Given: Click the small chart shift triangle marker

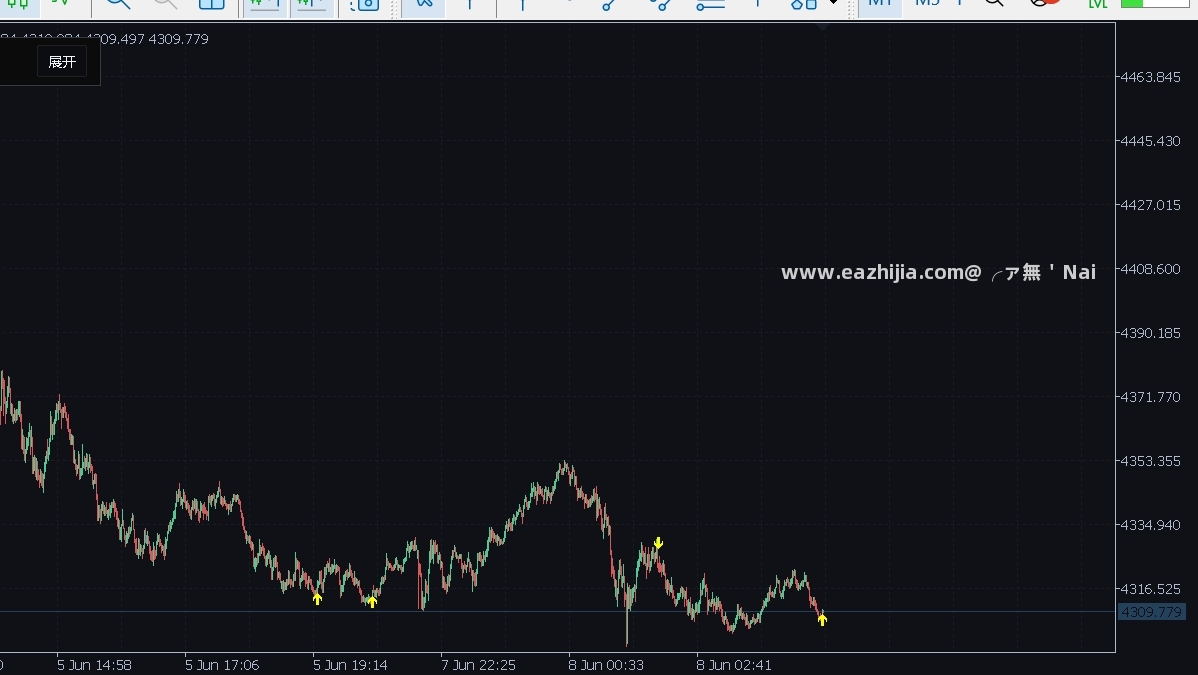Looking at the screenshot, I should [x=823, y=25].
